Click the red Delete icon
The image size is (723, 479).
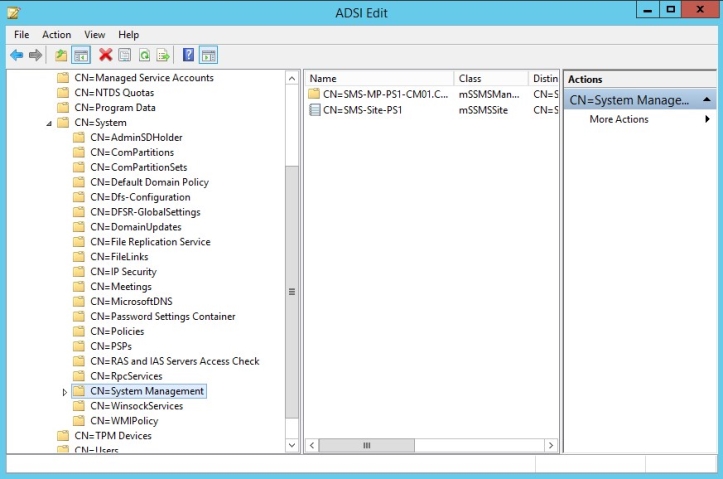[x=105, y=55]
